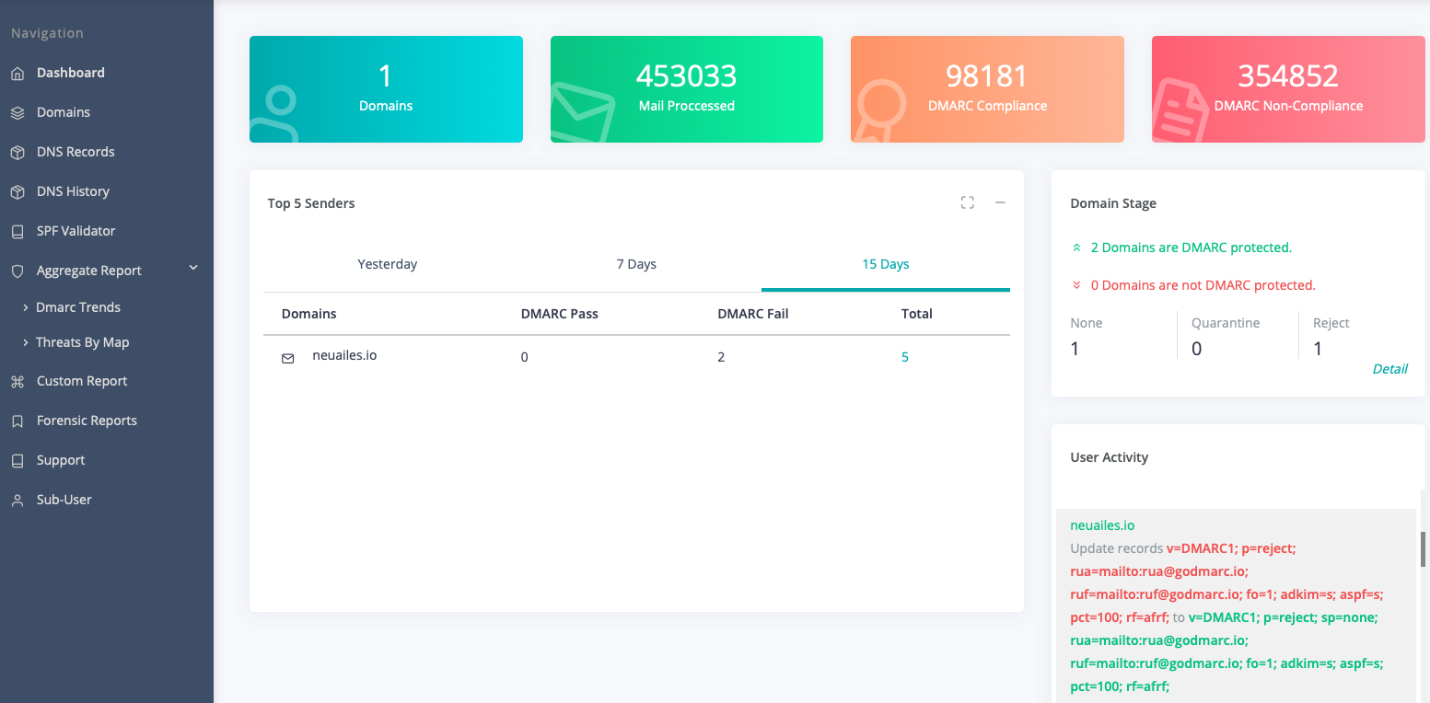
Task: Open Threats By Map submenu item
Action: click(x=82, y=342)
